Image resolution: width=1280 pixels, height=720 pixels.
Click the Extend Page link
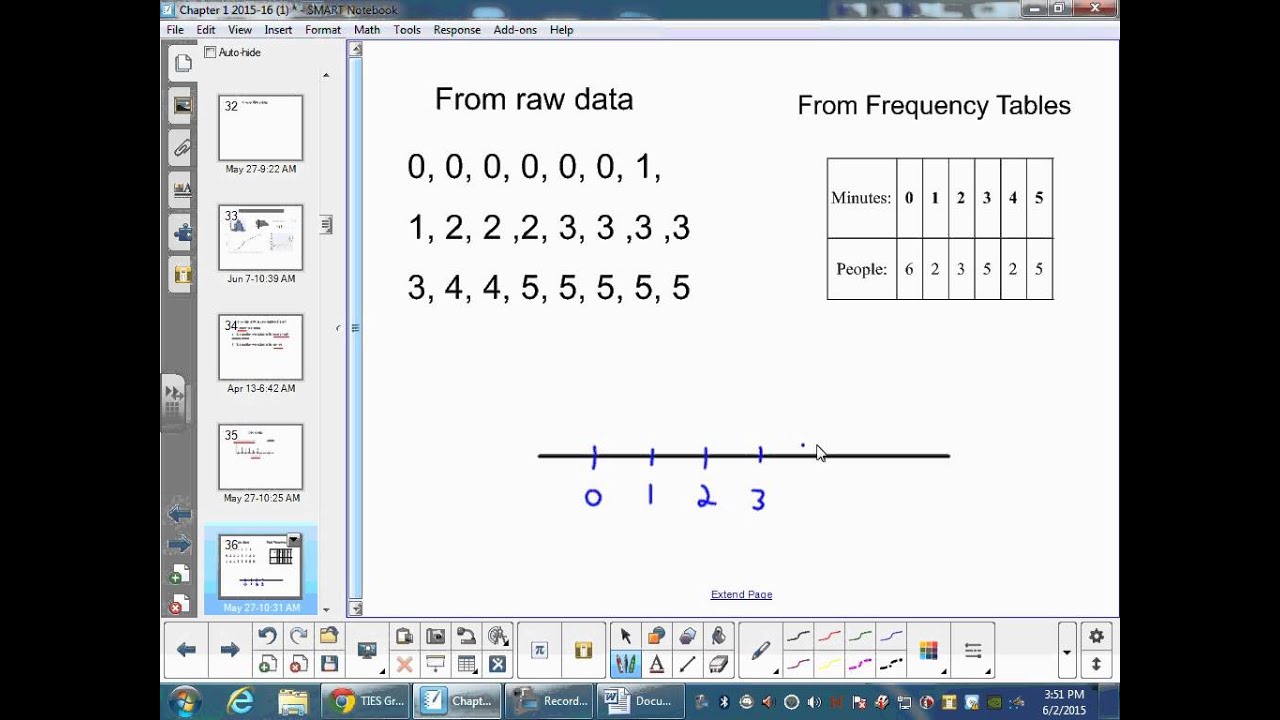(741, 594)
